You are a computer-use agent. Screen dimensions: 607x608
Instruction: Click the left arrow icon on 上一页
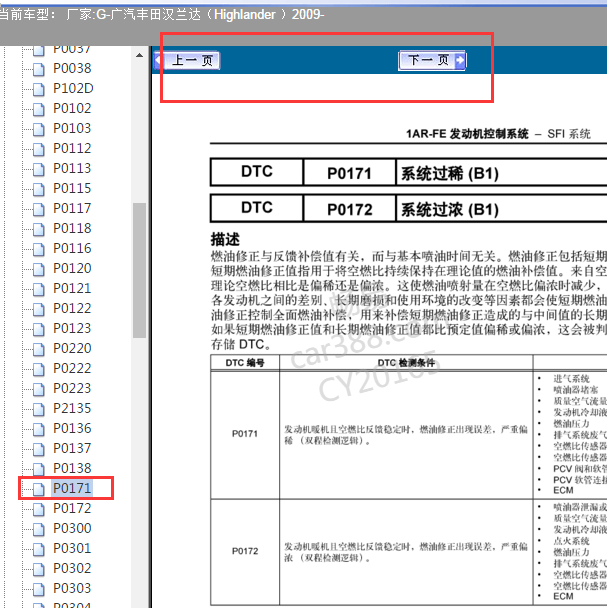tap(159, 60)
